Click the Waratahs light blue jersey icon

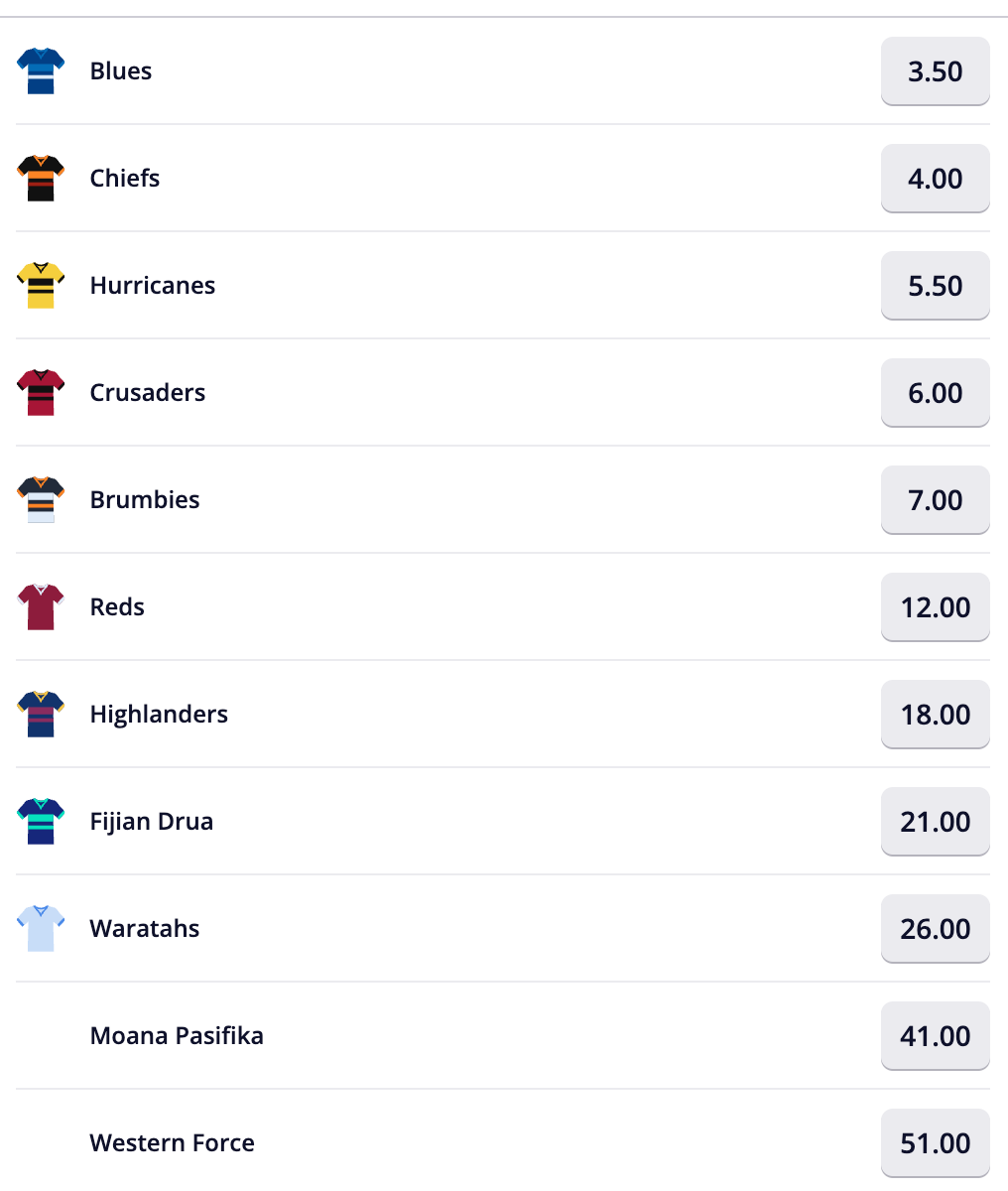coord(41,929)
